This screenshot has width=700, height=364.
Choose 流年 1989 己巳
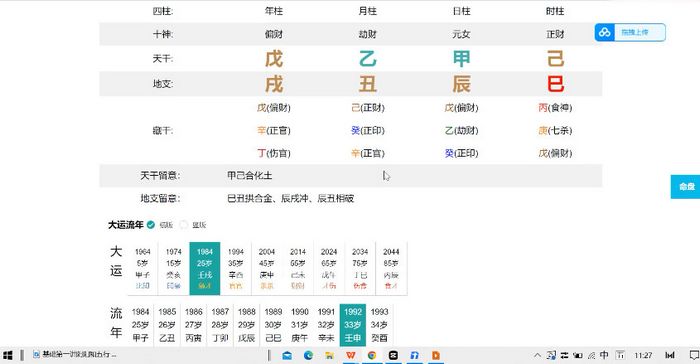(x=273, y=325)
